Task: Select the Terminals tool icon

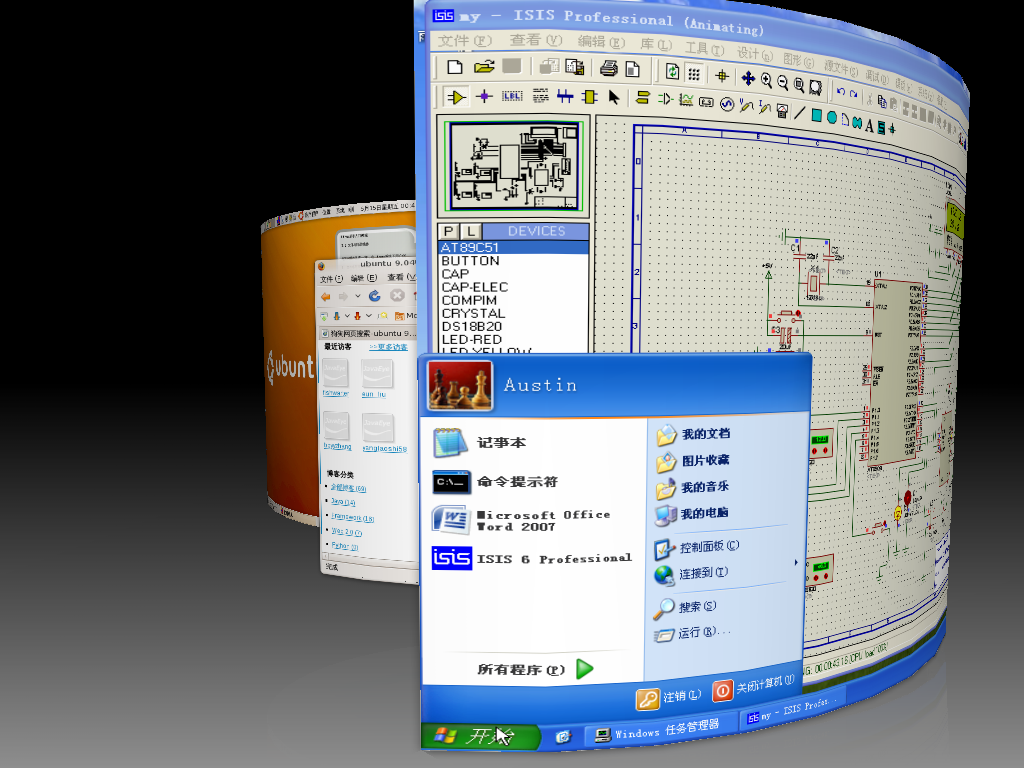Action: (x=643, y=98)
